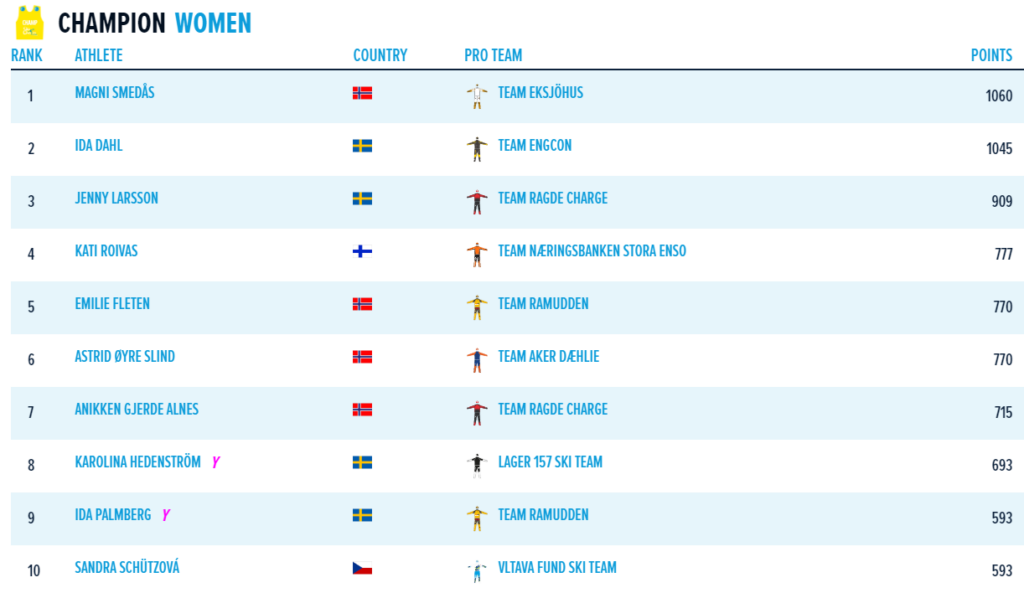
Task: Open Jenny Larsson's athlete profile
Action: [x=116, y=198]
